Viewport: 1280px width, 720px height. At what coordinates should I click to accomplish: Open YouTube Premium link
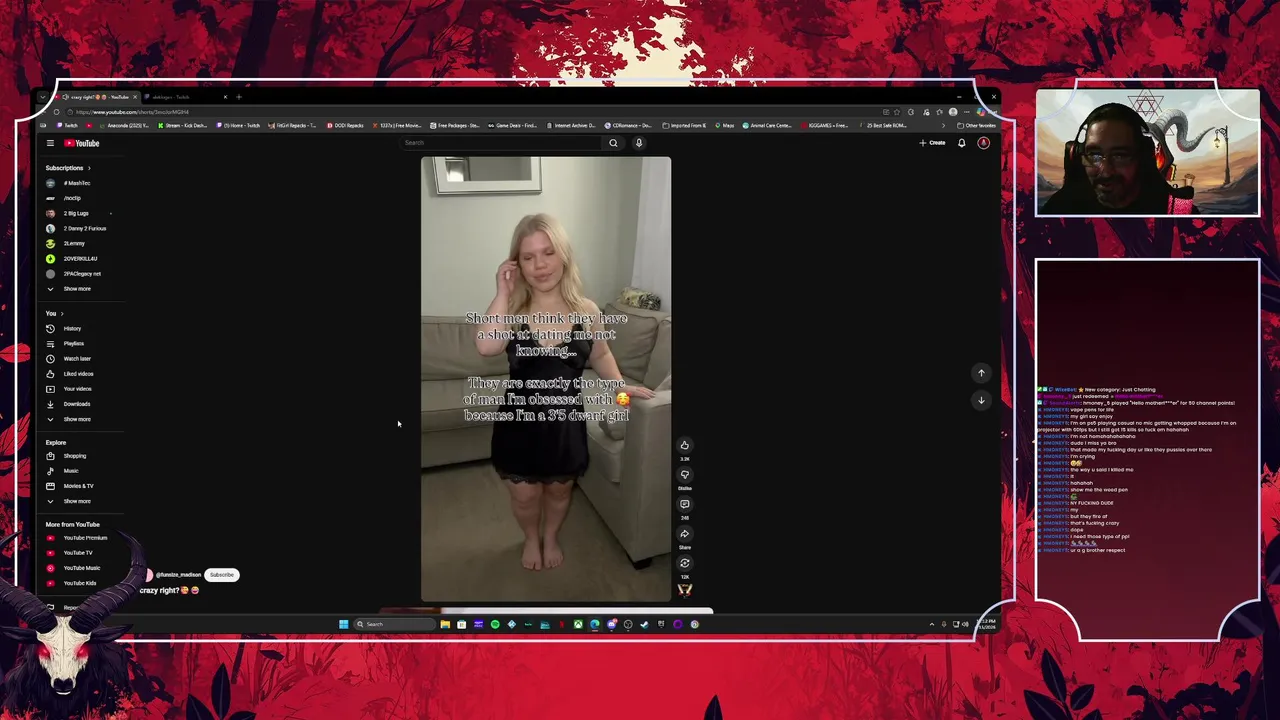pos(84,538)
